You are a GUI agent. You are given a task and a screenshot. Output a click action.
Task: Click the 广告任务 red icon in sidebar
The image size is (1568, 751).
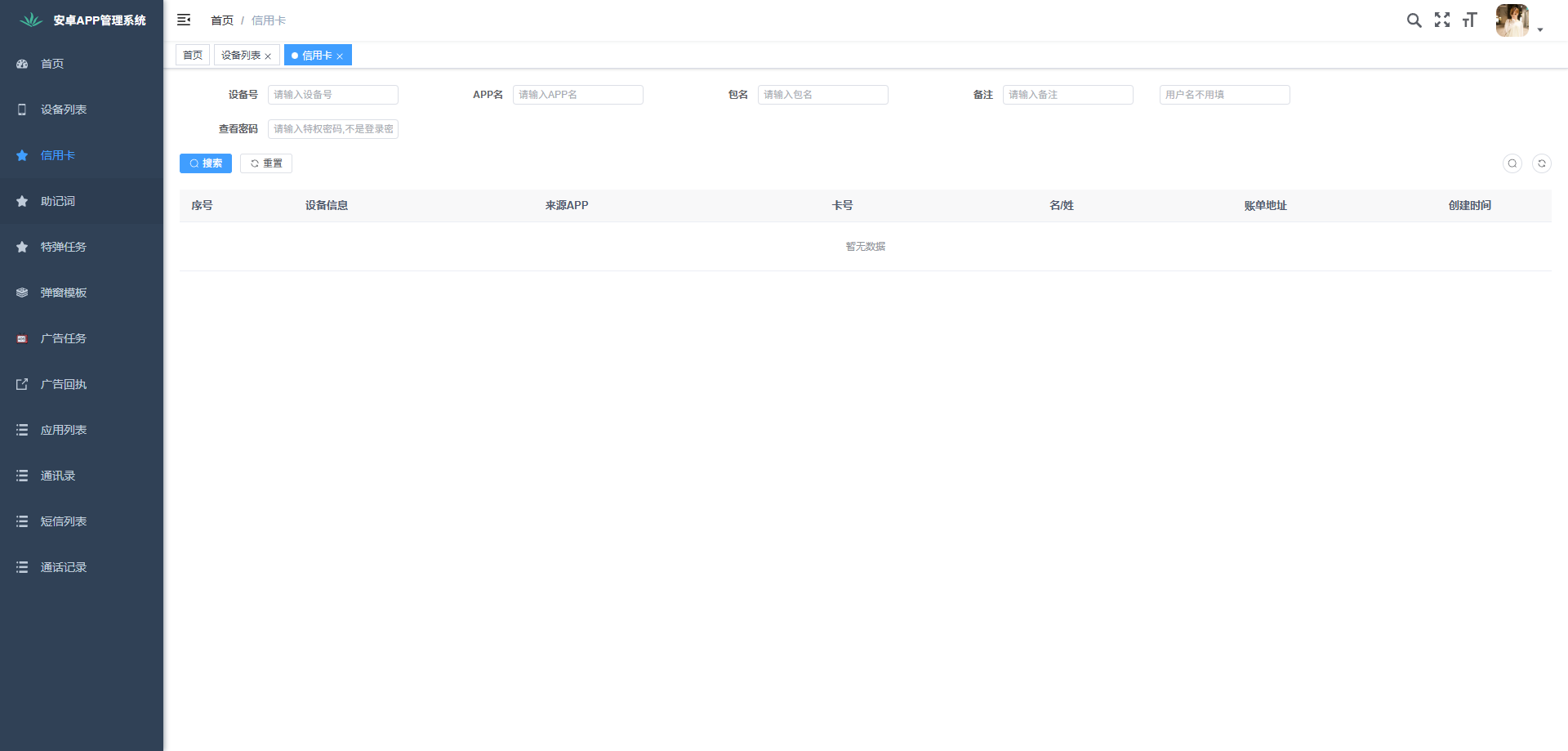[x=22, y=338]
